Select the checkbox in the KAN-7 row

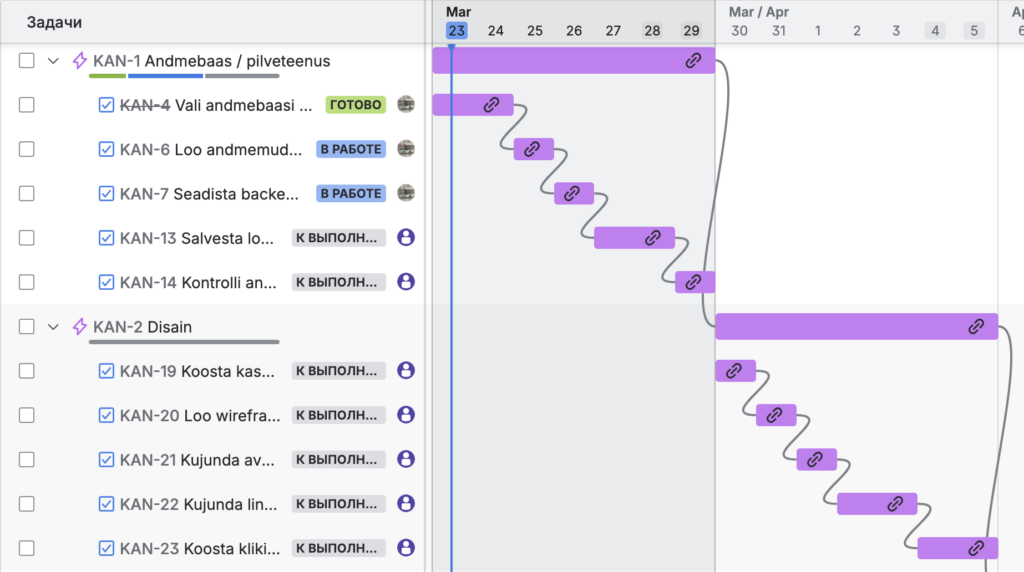point(27,193)
